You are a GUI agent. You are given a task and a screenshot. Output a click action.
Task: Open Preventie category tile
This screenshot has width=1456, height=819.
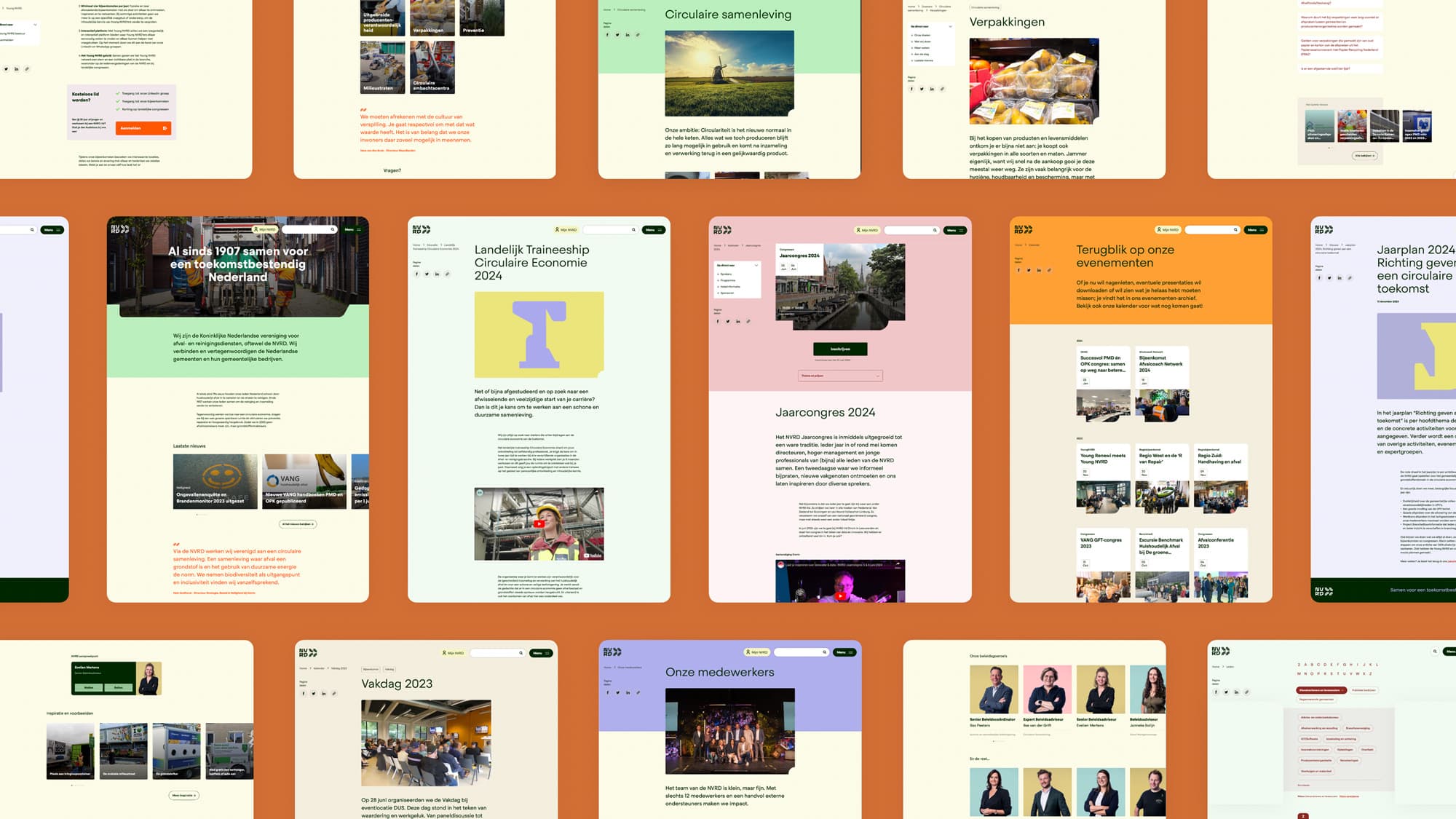coord(482,17)
